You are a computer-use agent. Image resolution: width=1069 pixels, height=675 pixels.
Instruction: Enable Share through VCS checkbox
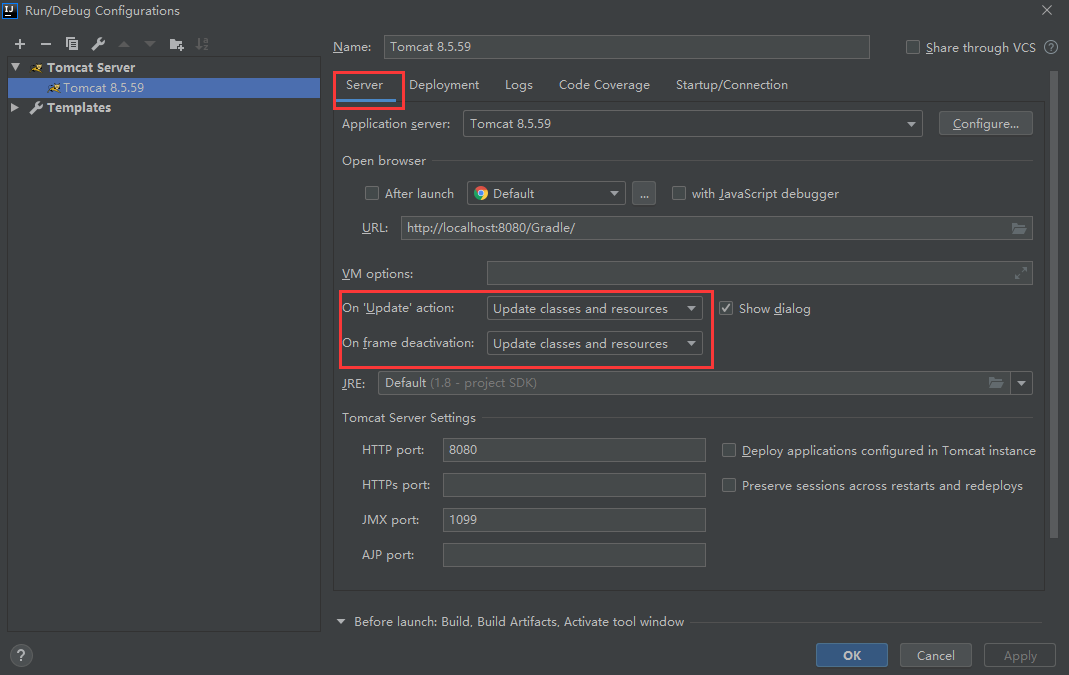912,47
